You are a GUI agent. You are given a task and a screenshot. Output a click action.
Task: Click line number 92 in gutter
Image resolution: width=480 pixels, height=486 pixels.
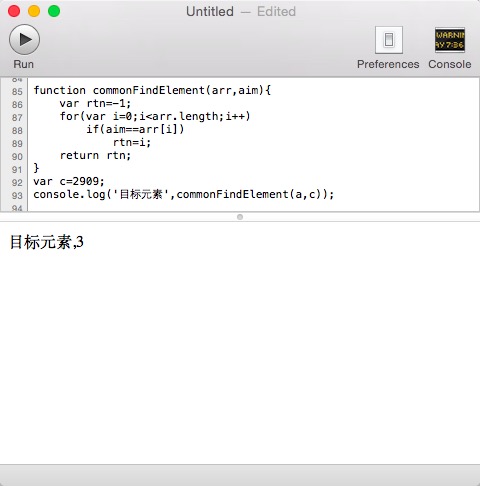(17, 182)
